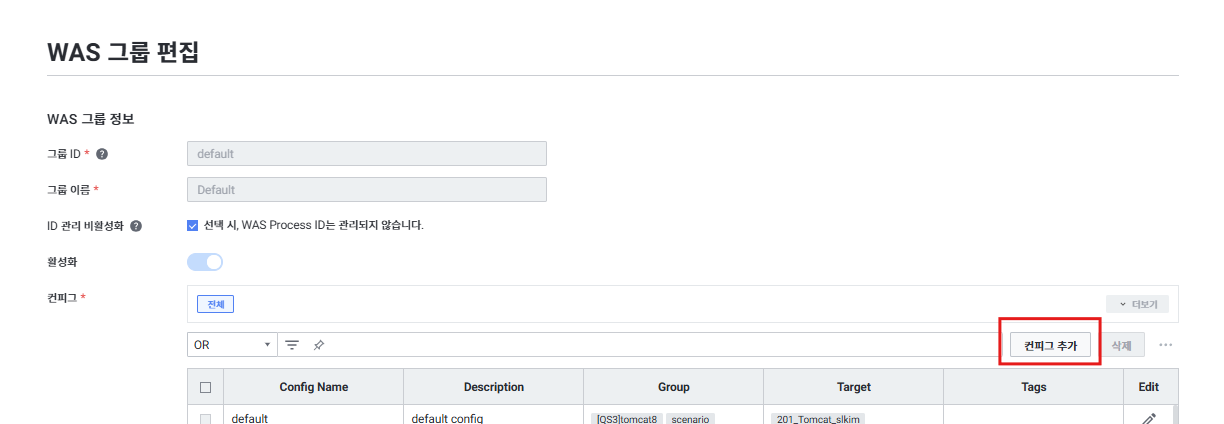Viewport: 1224px width, 424px height.
Task: Click the [QS3]tomcat8 group tag
Action: click(x=627, y=419)
